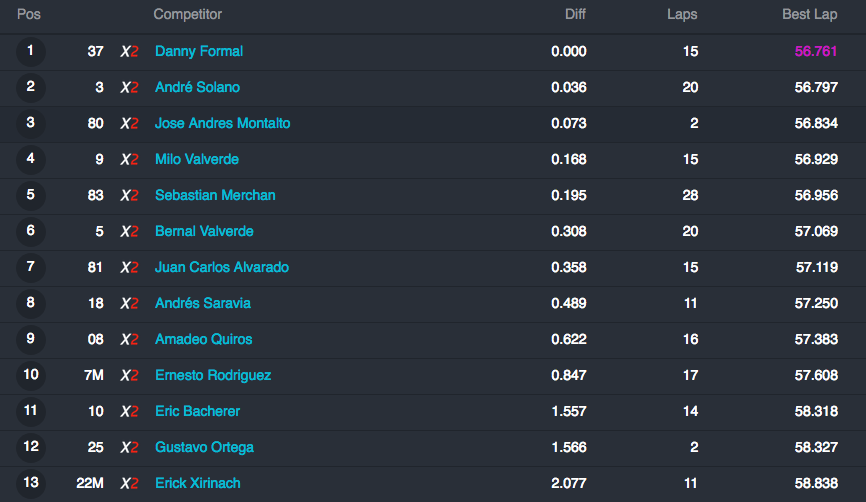
Task: Open Jose Andres Montalto's competitor link
Action: (223, 123)
